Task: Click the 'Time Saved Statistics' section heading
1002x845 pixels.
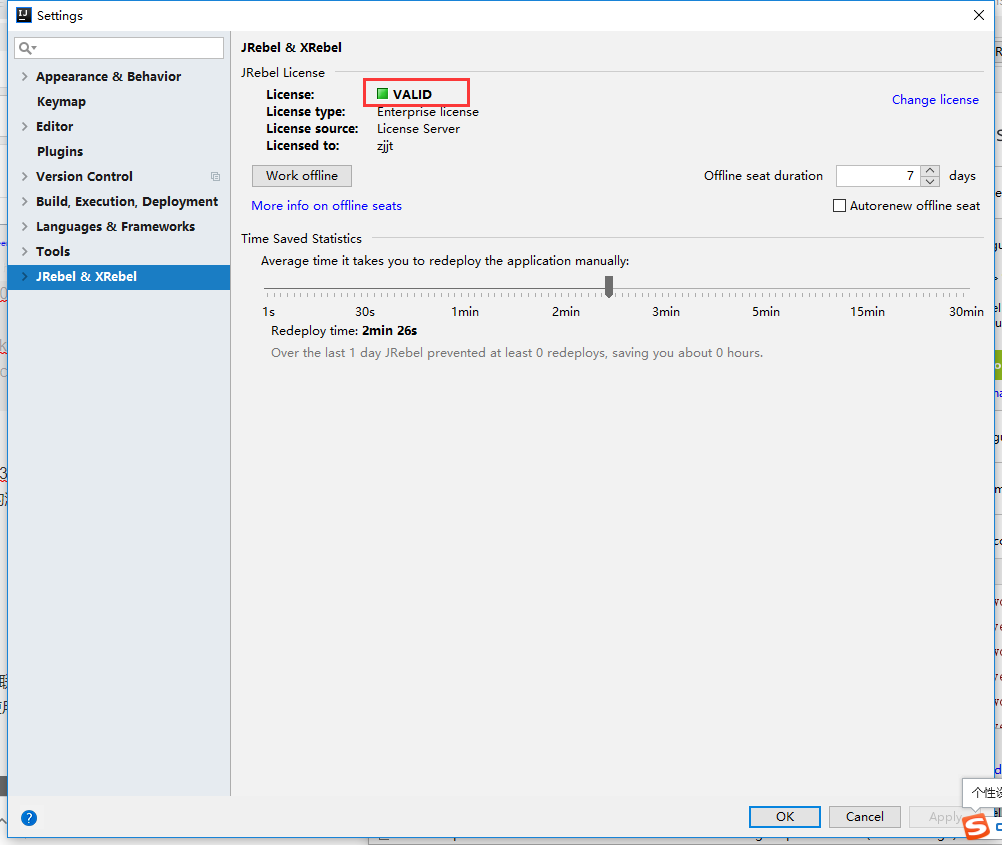Action: pos(301,239)
